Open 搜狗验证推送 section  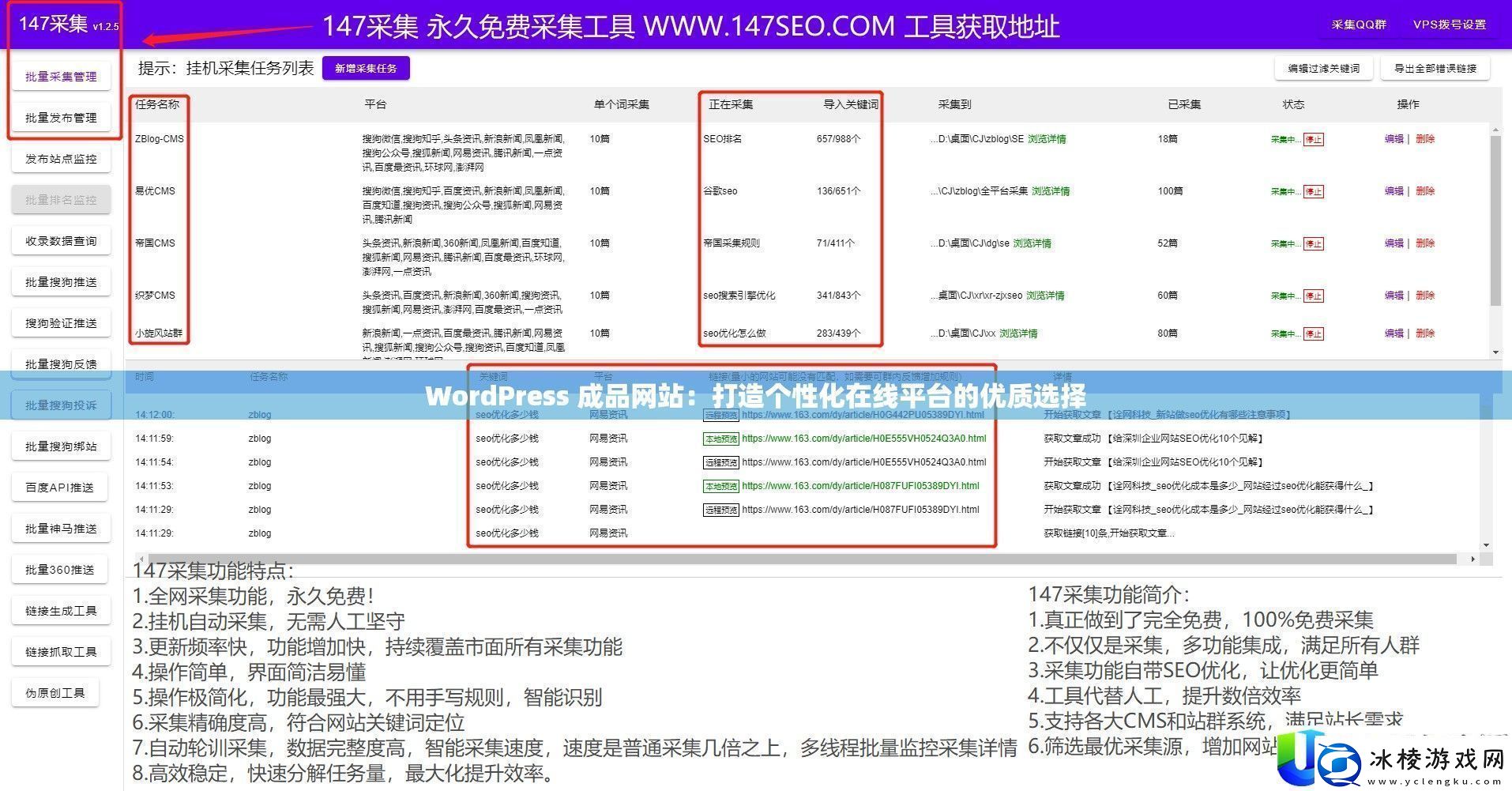pyautogui.click(x=61, y=322)
